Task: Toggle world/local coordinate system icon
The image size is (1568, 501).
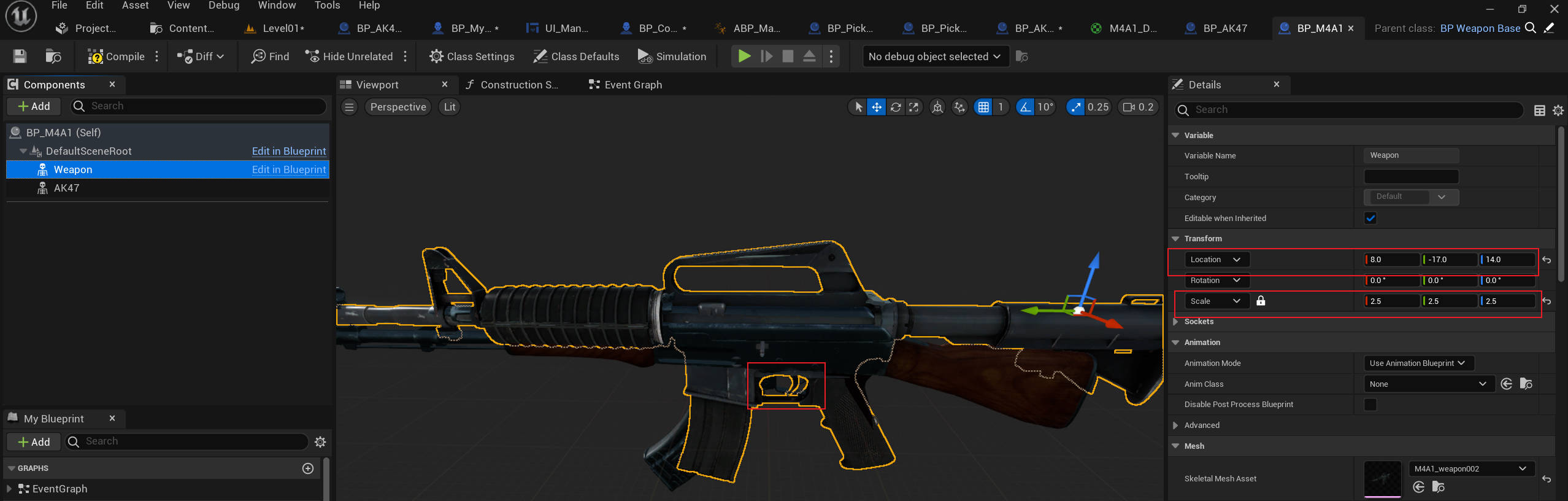Action: pyautogui.click(x=937, y=107)
